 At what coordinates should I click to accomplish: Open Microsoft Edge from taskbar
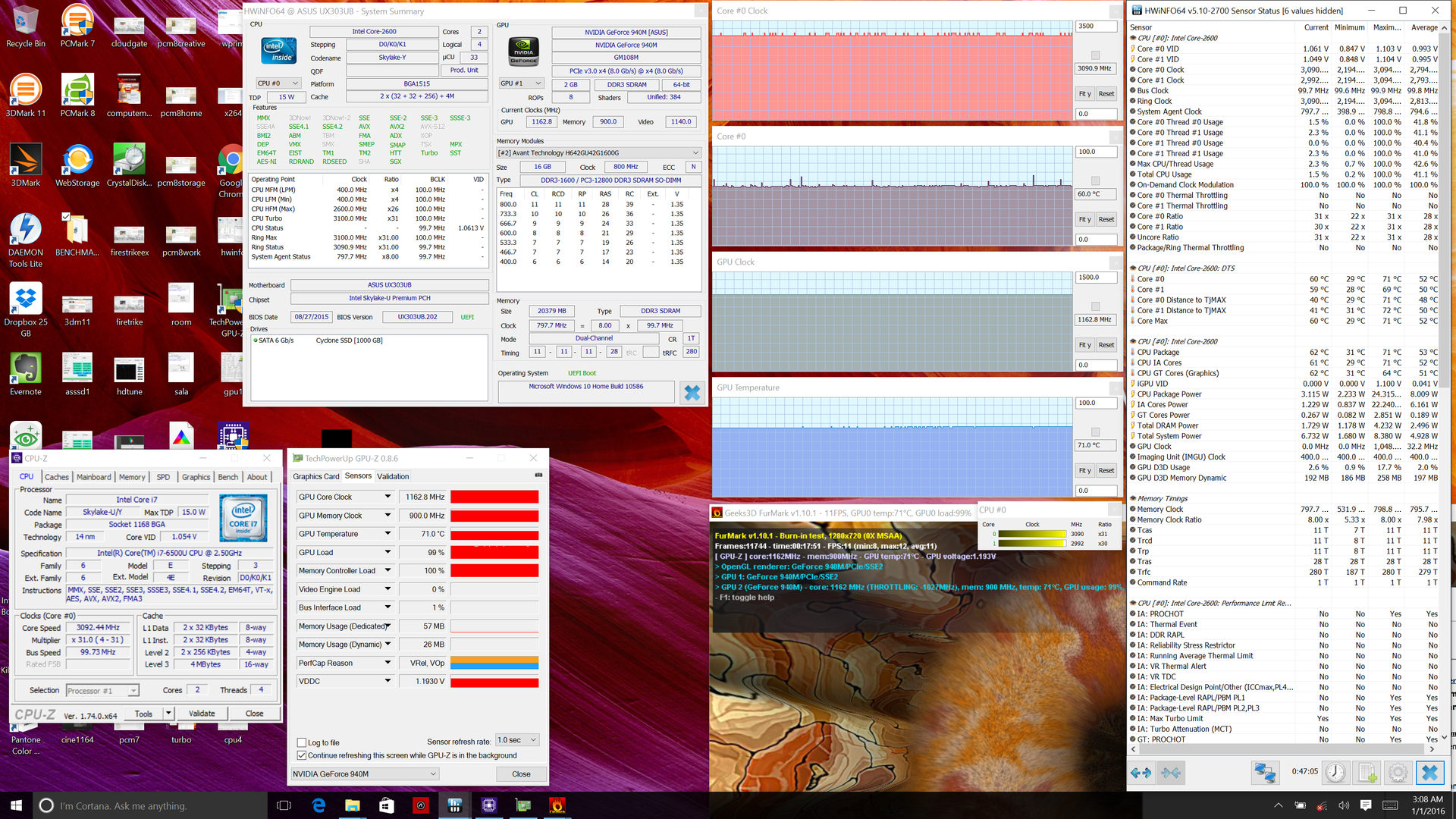pos(318,805)
